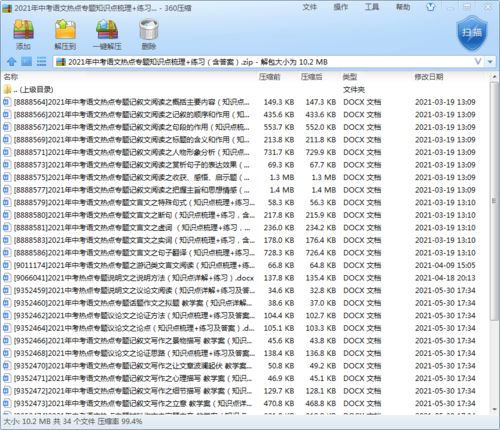Click the scrollbar down arrow
The height and width of the screenshot is (430, 500).
pos(494,410)
